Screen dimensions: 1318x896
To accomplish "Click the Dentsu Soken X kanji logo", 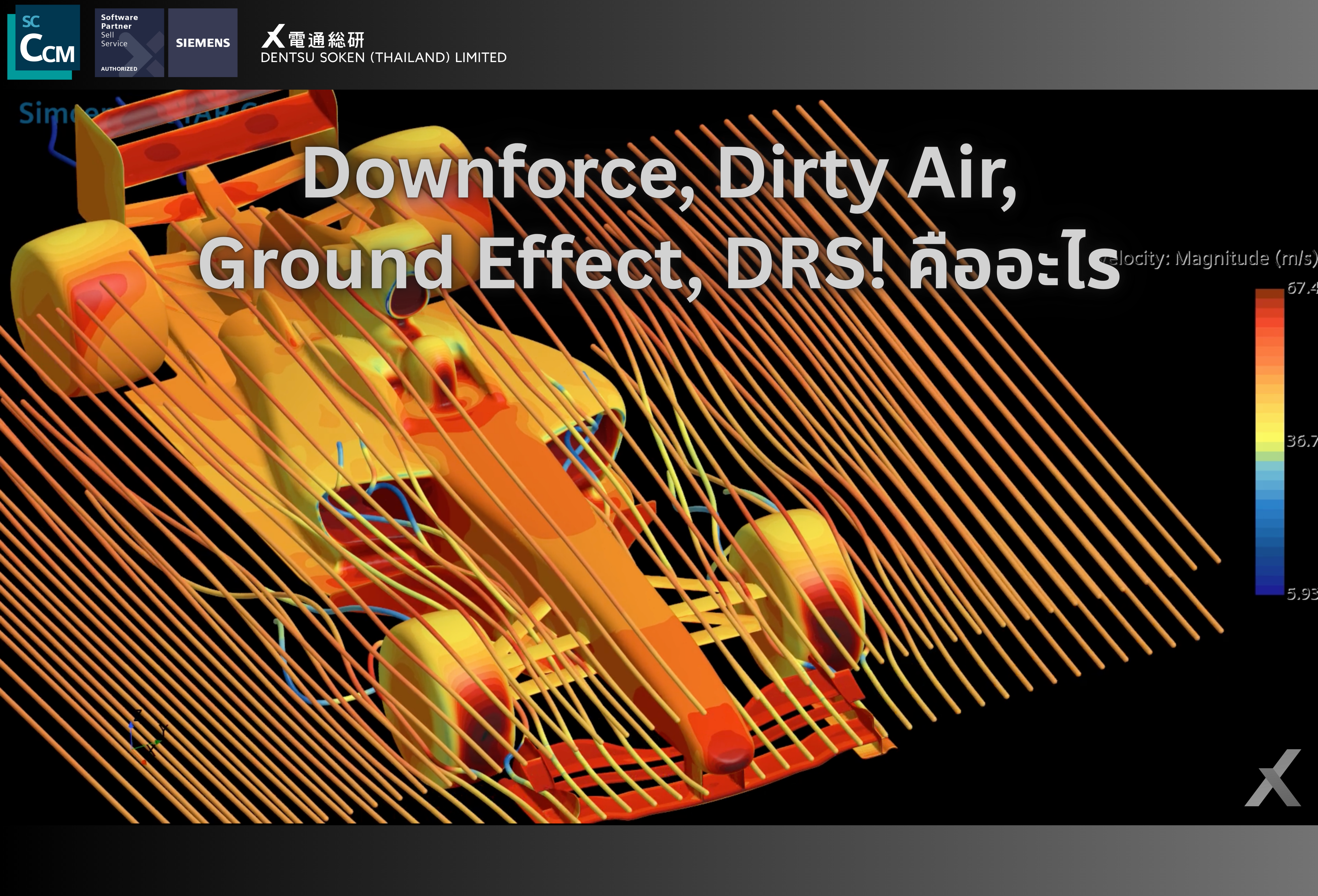I will 313,37.
